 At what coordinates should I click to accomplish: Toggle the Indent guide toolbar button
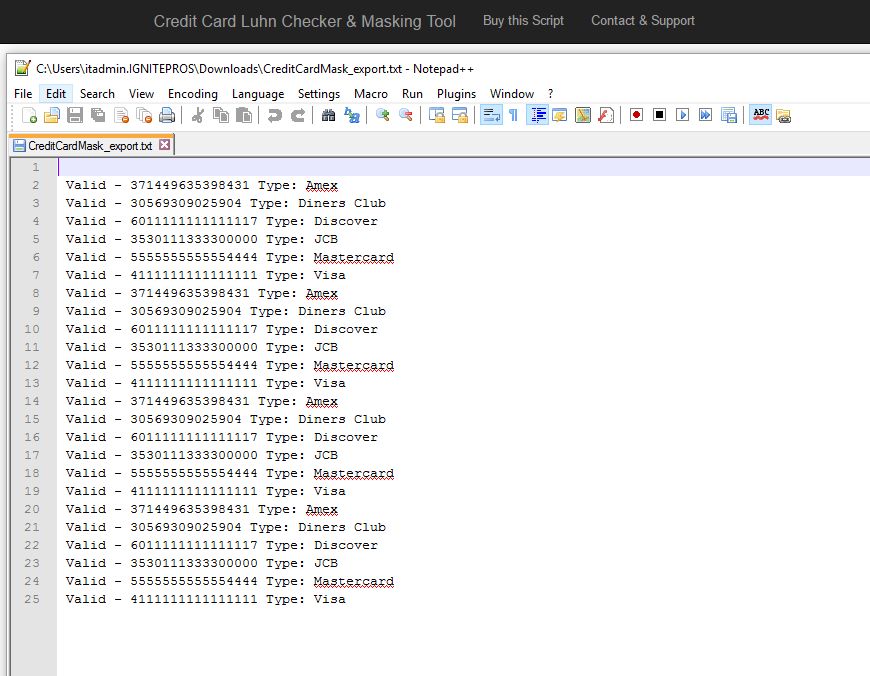point(537,115)
